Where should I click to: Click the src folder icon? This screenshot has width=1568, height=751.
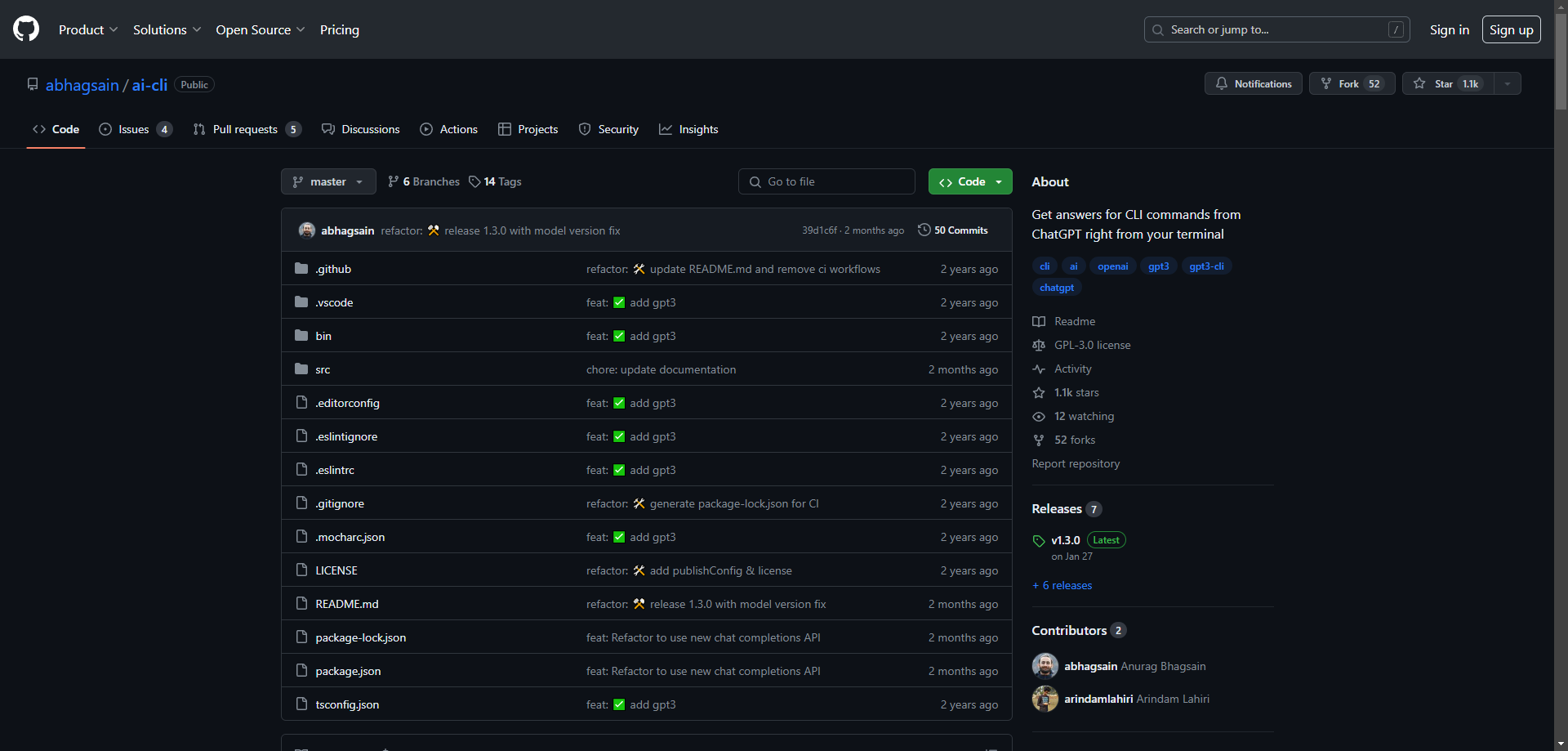pos(301,369)
